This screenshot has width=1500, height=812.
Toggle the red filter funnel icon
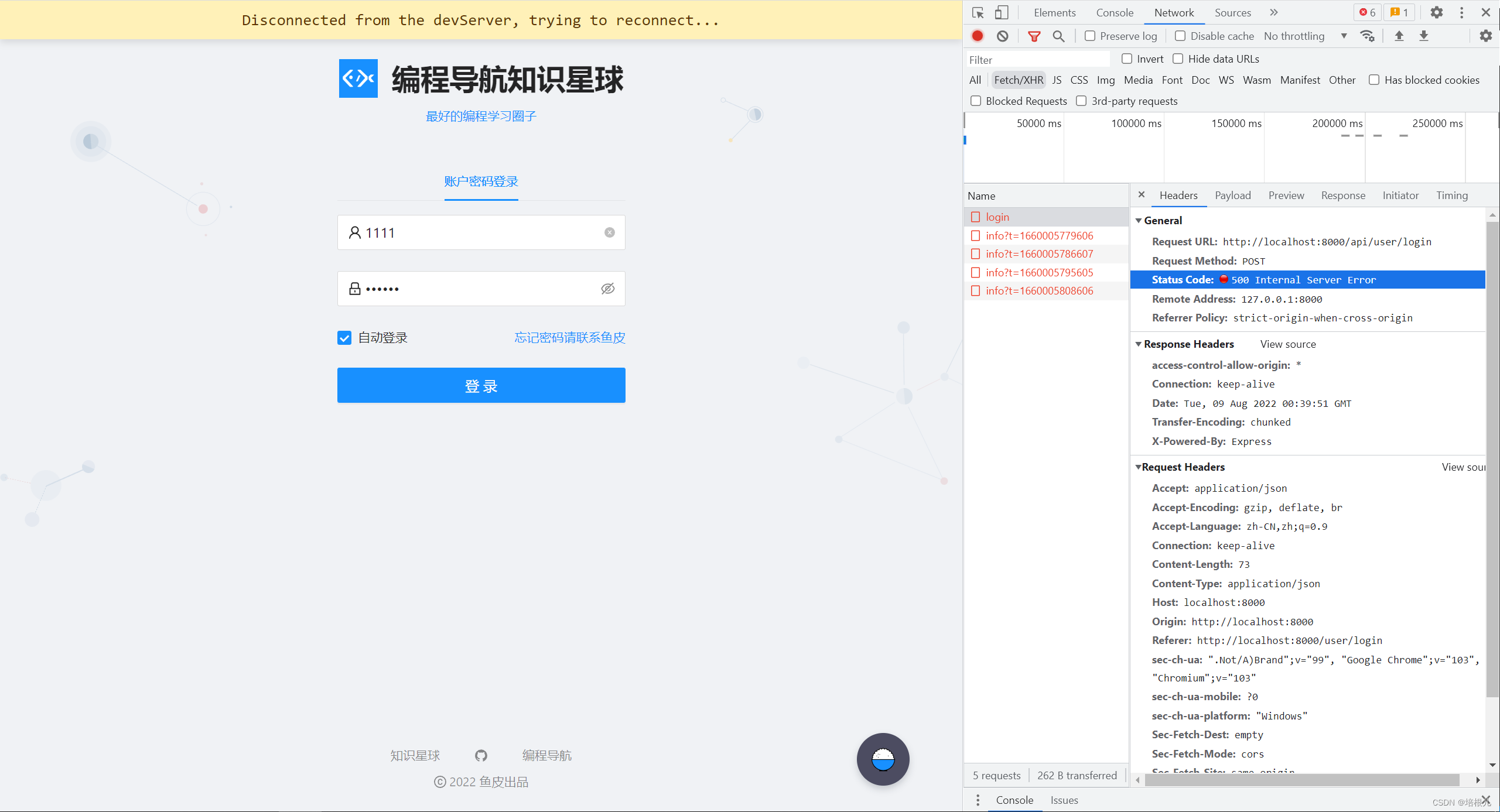coord(1034,36)
